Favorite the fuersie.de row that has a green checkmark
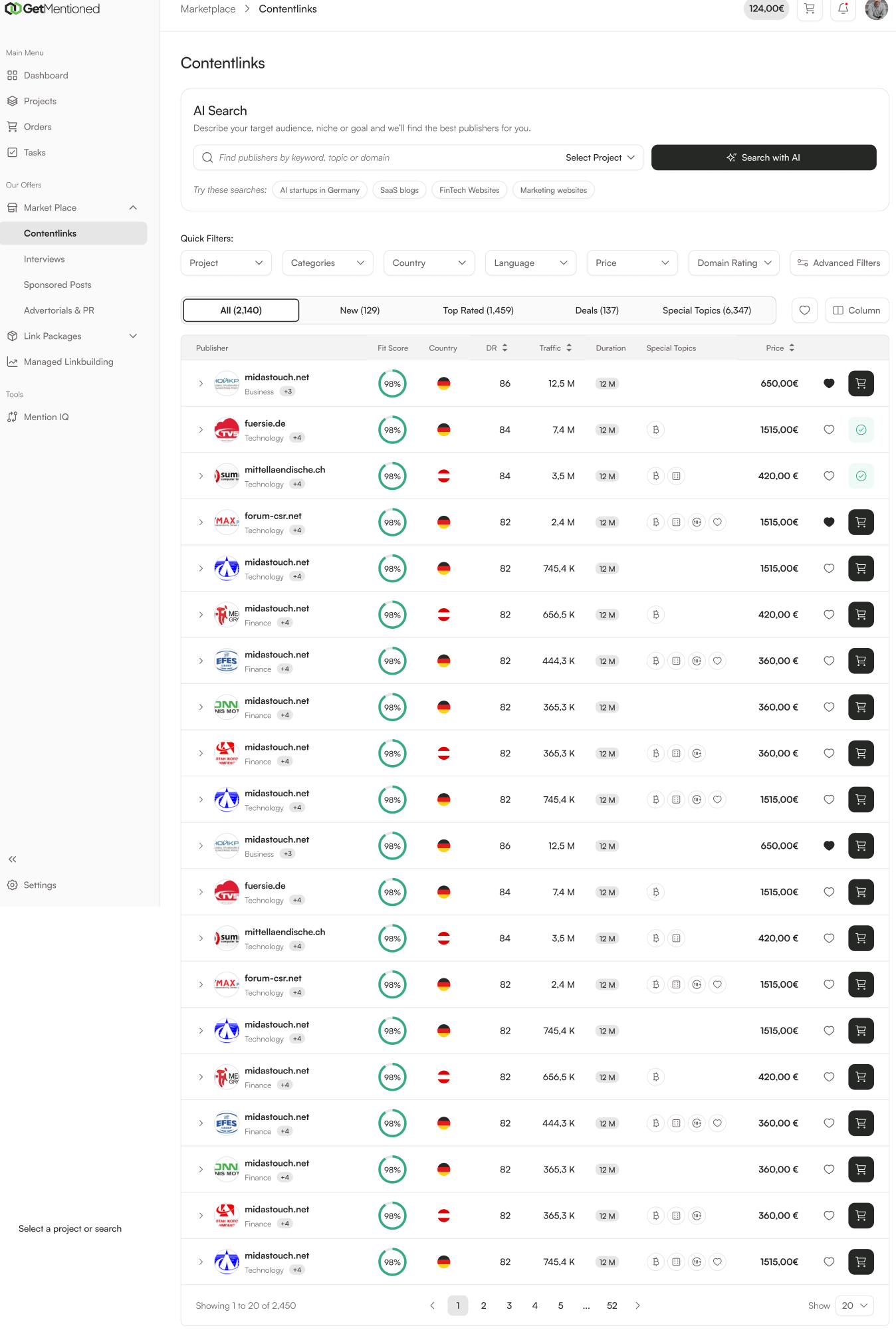This screenshot has height=1332, width=896. (x=829, y=429)
